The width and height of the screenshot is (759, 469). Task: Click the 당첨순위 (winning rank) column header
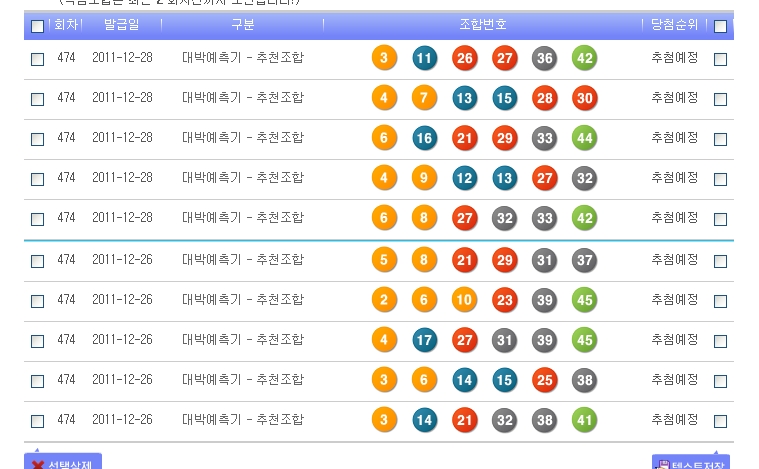tap(674, 24)
